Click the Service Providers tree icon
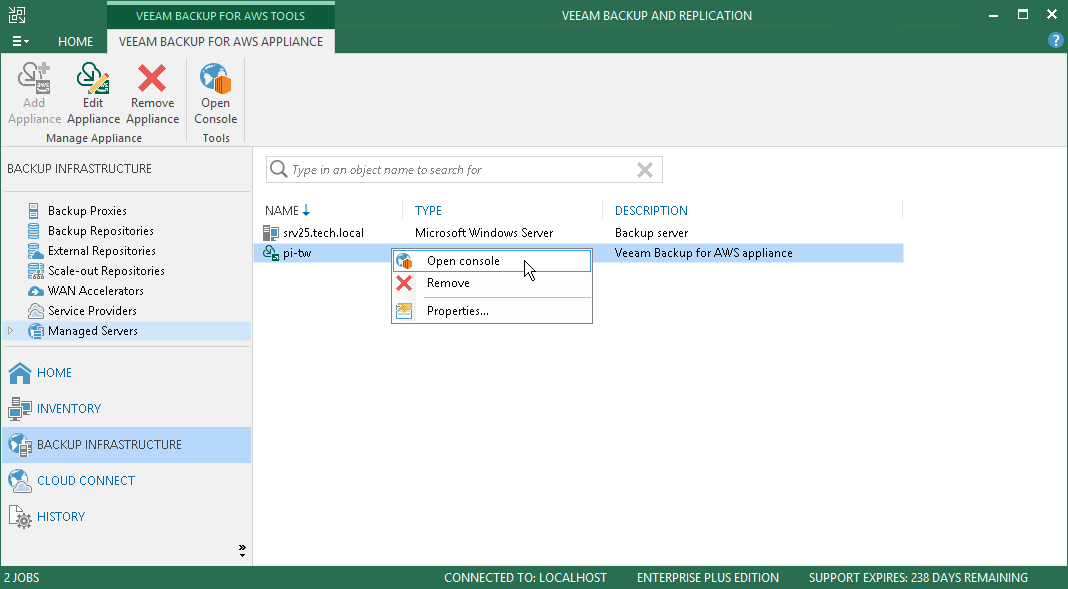 pyautogui.click(x=35, y=311)
